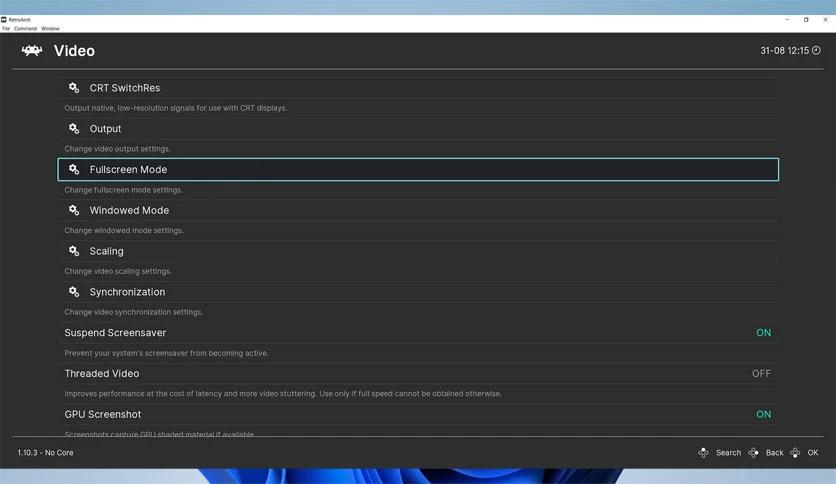Open CRT SwitchRes settings

(x=418, y=87)
